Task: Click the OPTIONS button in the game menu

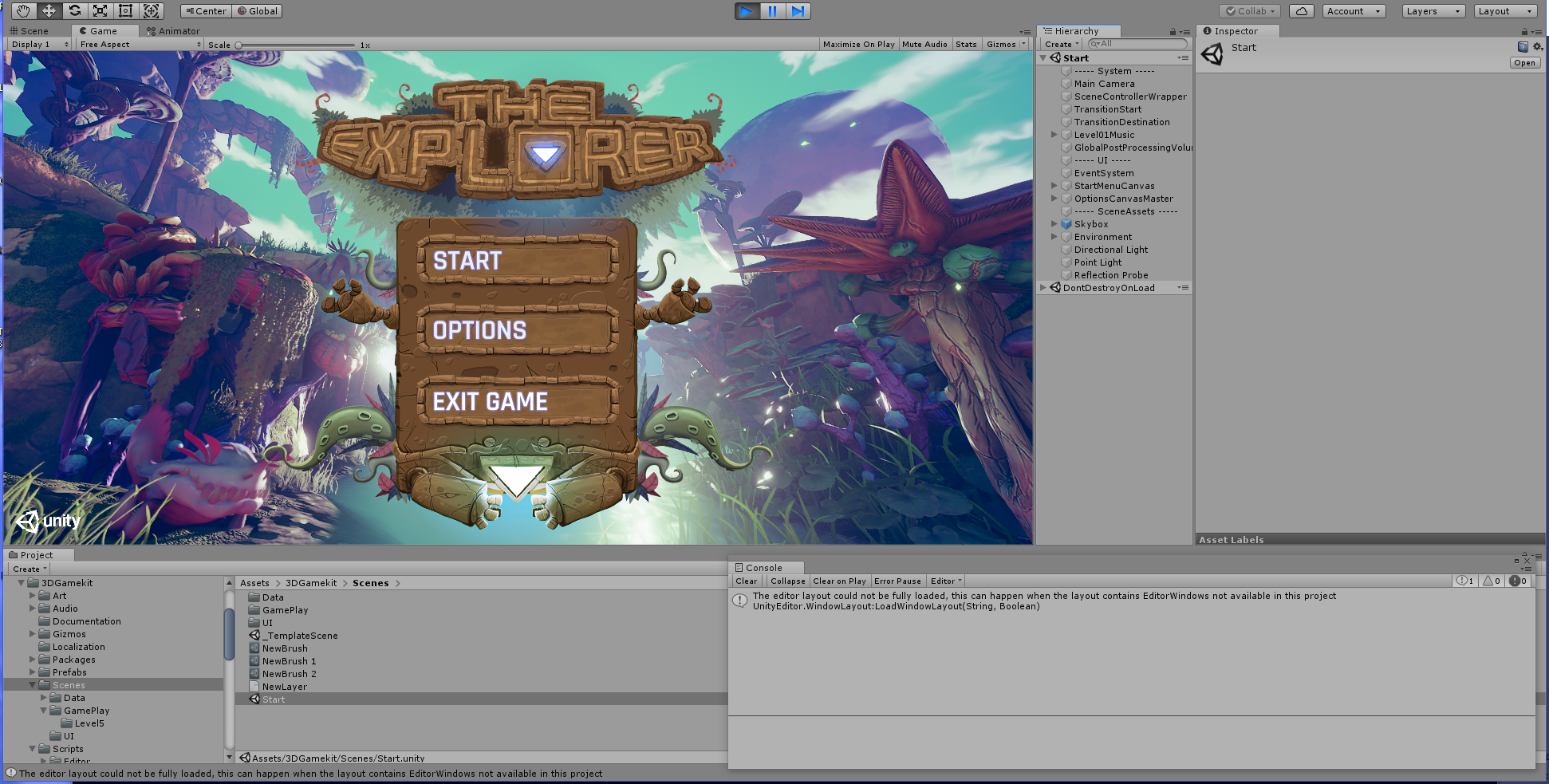Action: pos(518,330)
